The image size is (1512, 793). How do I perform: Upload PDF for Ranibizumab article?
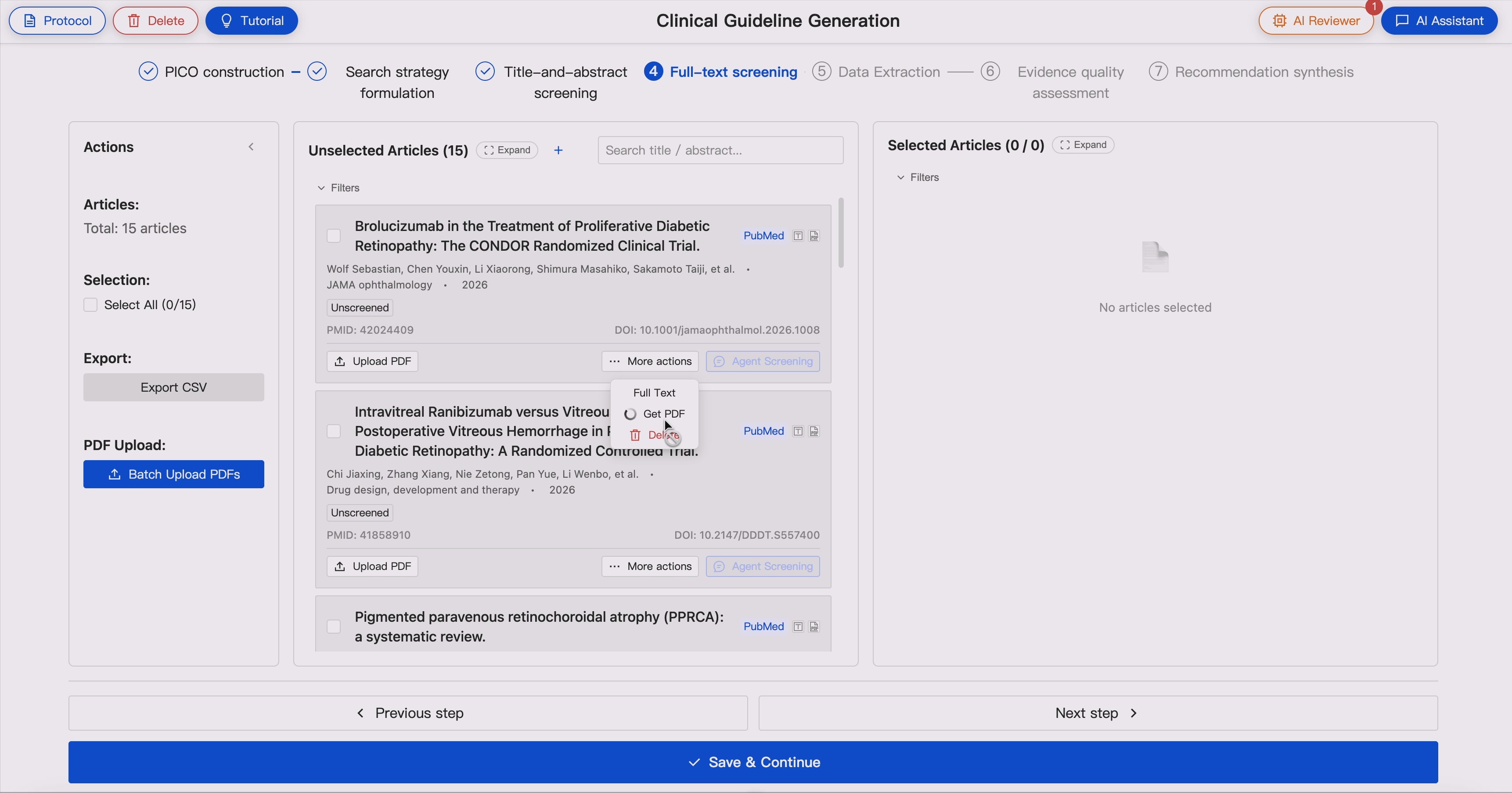tap(372, 566)
